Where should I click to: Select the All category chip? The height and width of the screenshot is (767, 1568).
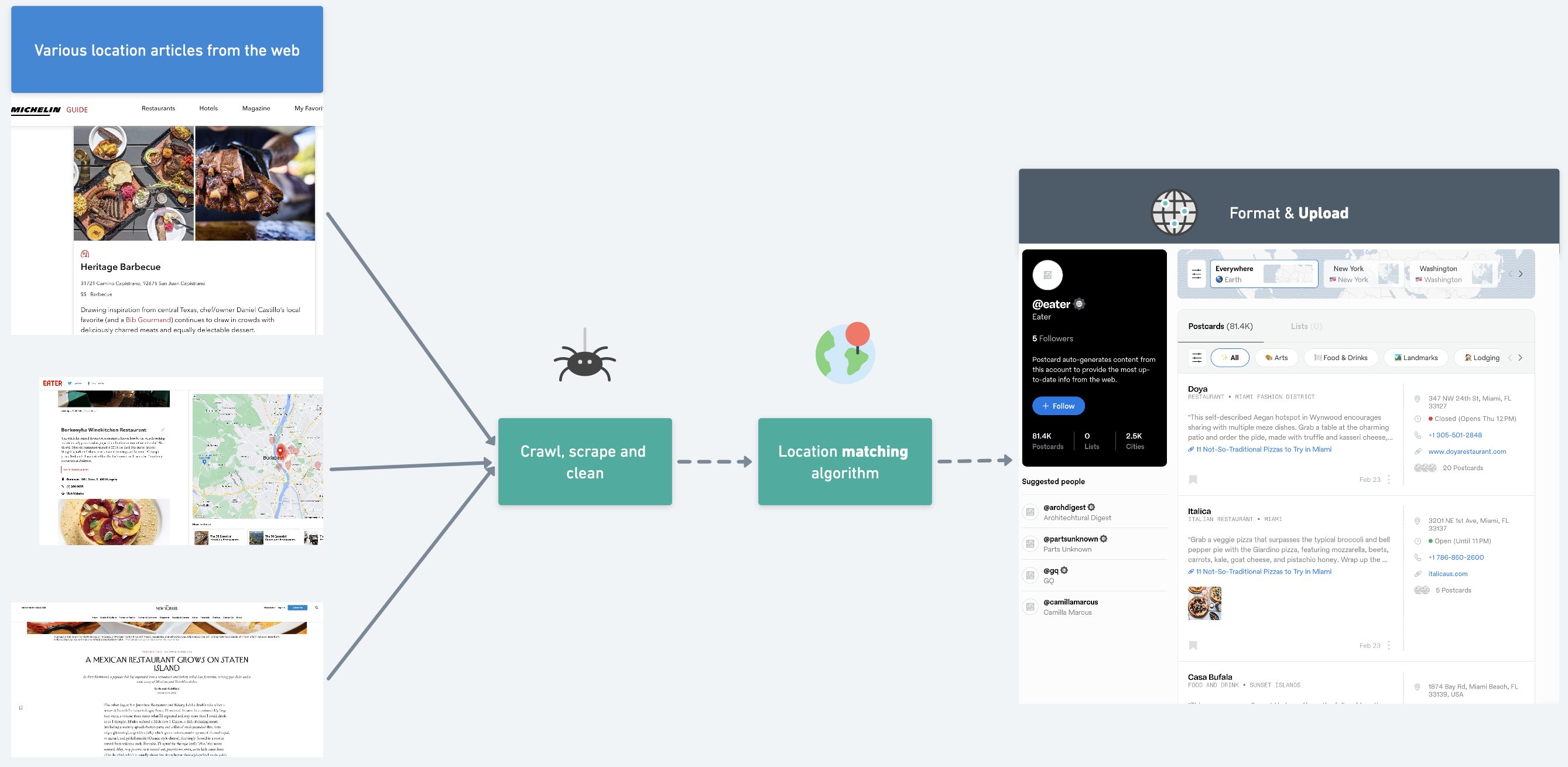coord(1230,358)
